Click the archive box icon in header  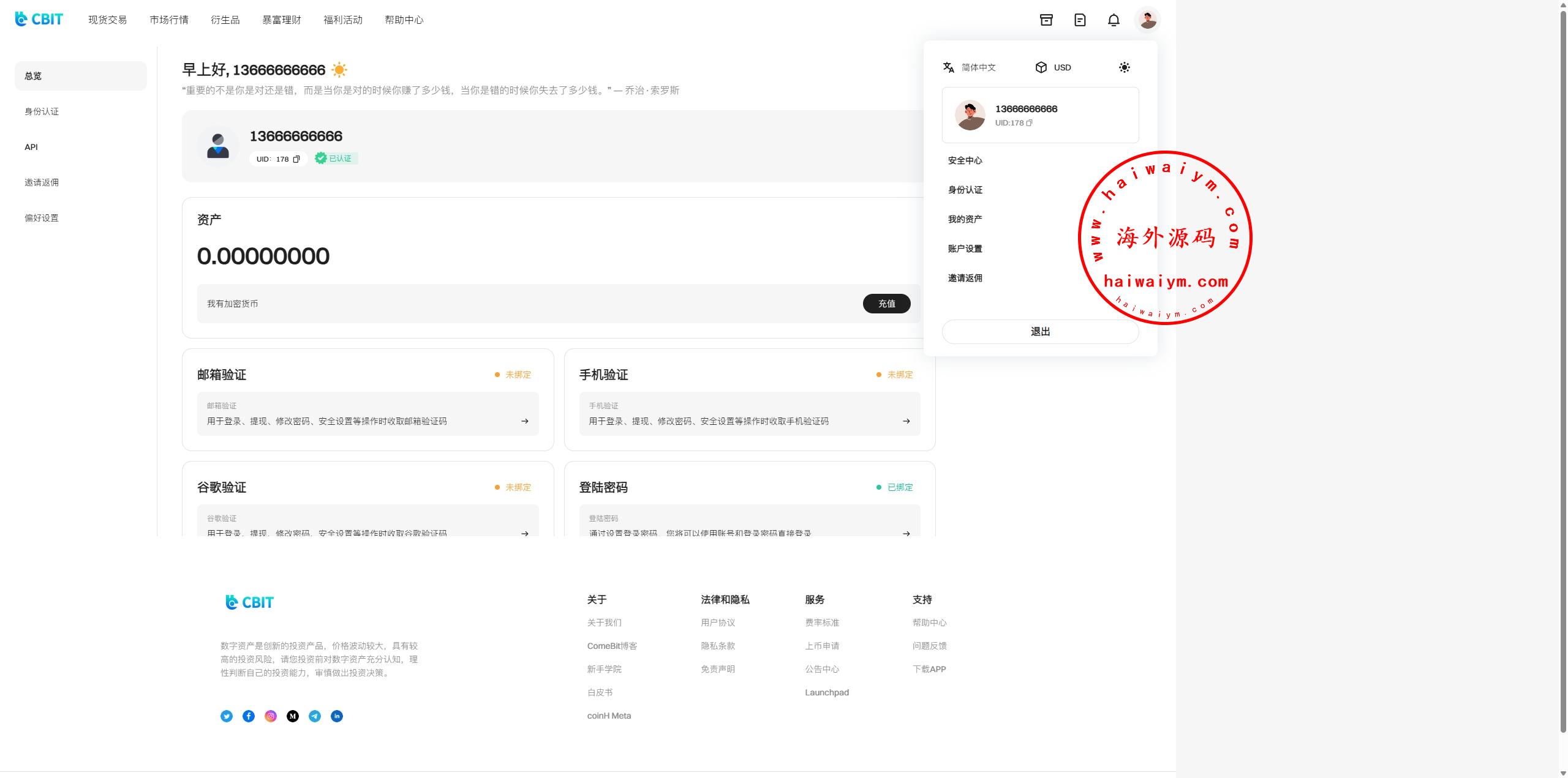(1046, 20)
